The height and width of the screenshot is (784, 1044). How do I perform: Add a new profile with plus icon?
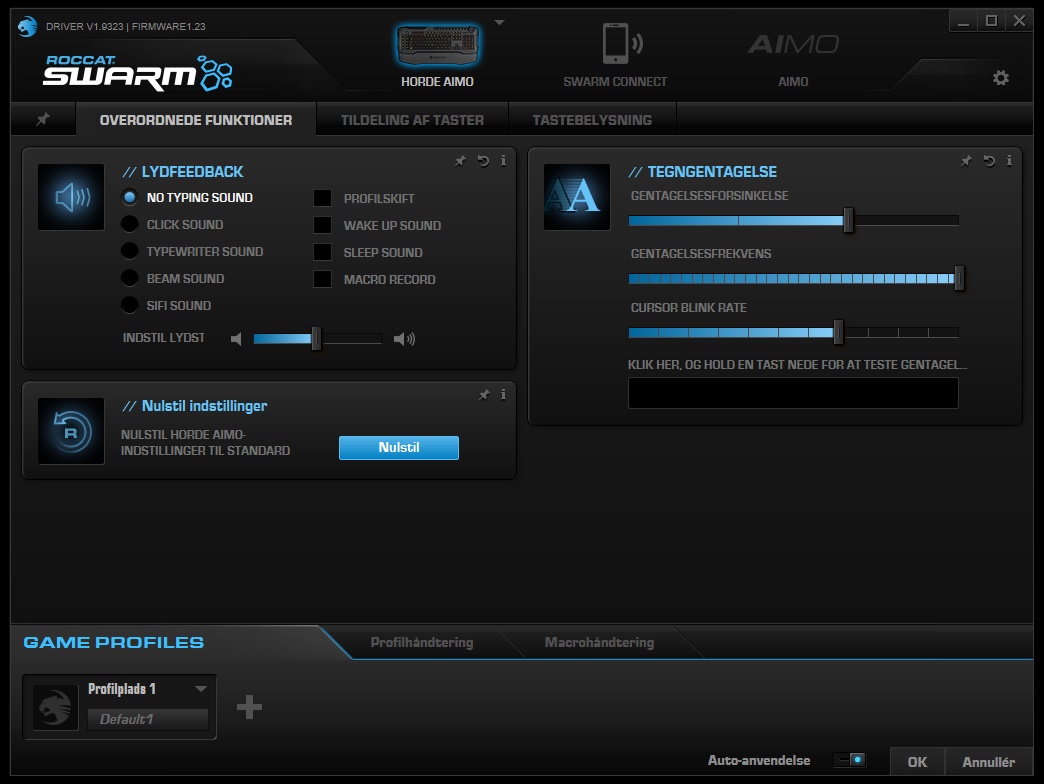pos(249,707)
